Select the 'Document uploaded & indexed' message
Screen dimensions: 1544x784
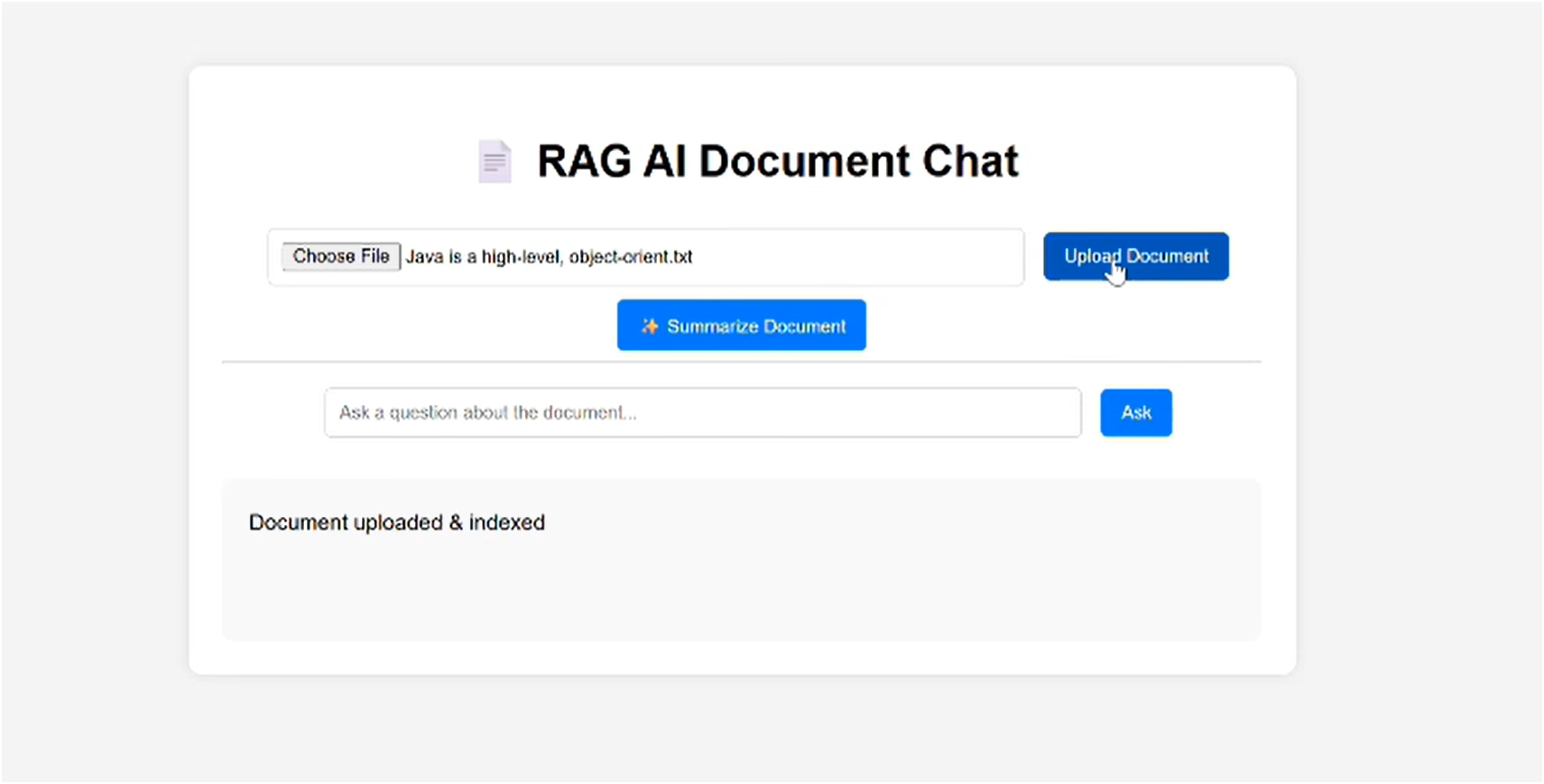[397, 522]
